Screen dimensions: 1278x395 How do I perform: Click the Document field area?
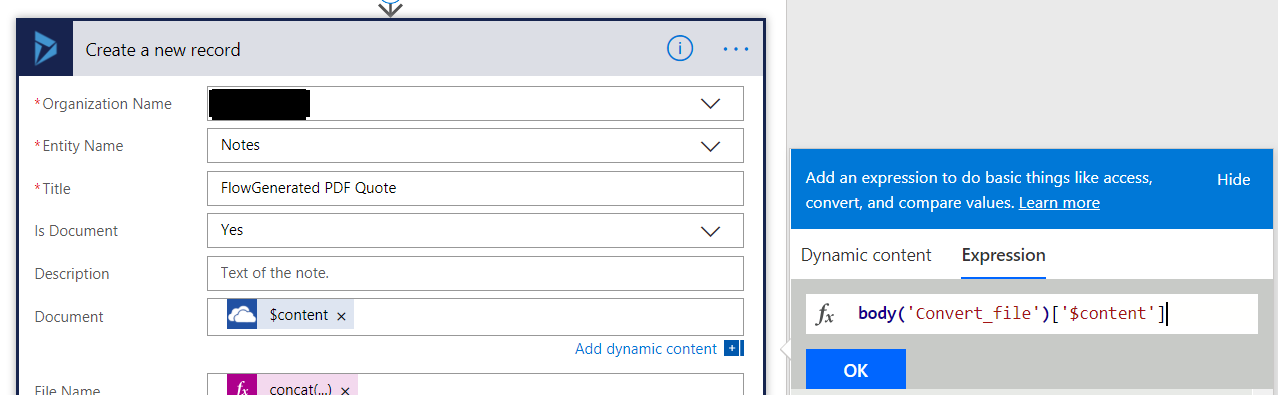click(x=475, y=316)
